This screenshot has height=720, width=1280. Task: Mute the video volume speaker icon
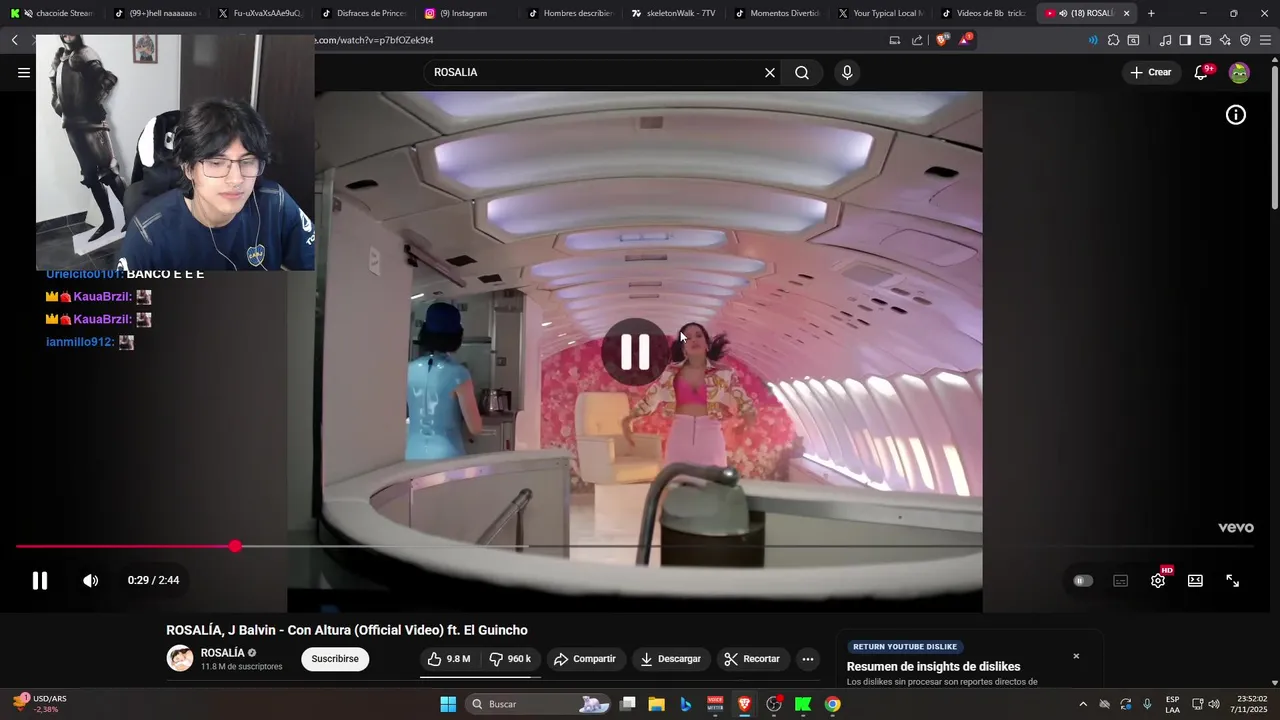point(90,581)
